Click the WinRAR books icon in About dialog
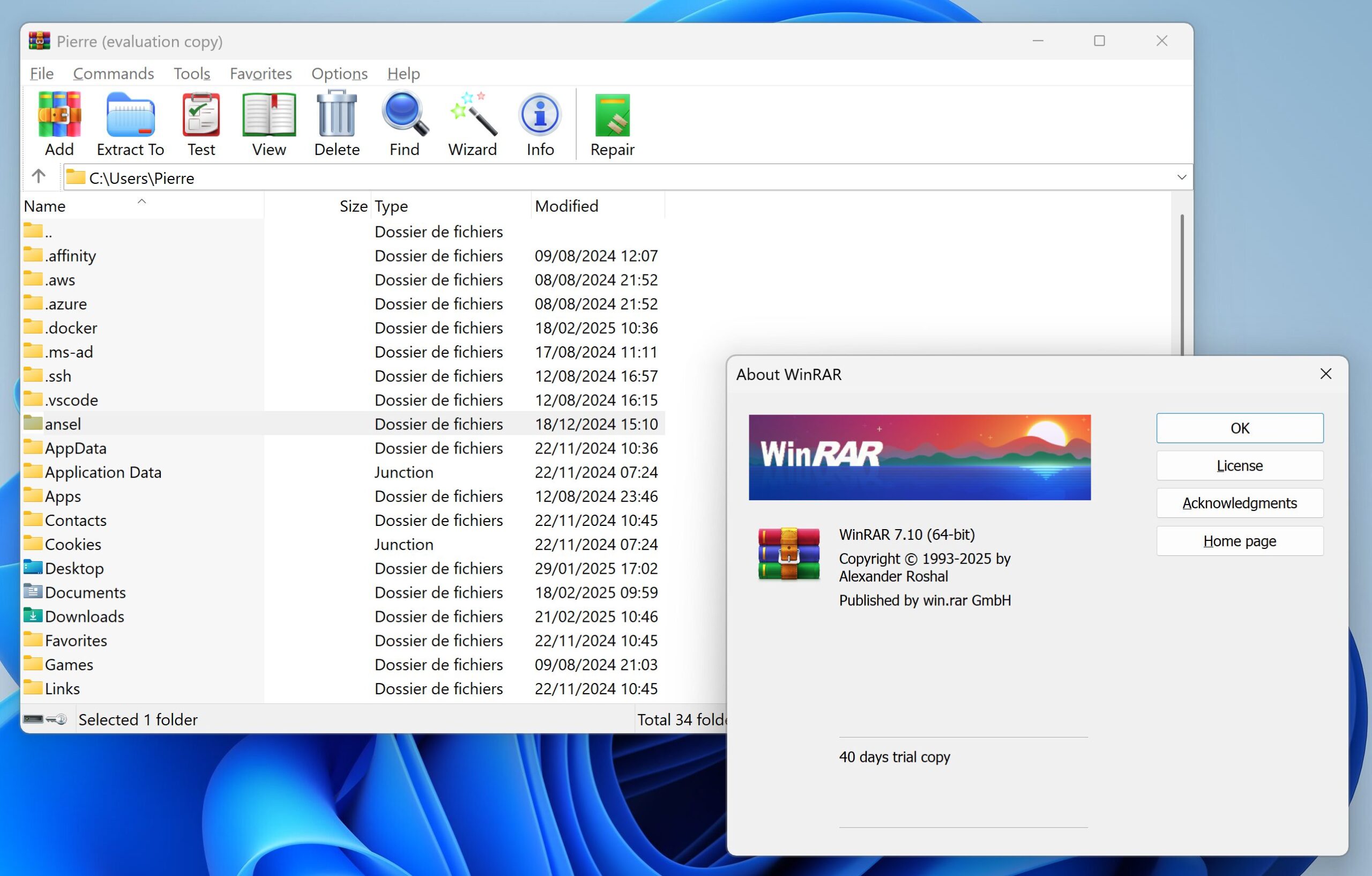 pyautogui.click(x=789, y=554)
